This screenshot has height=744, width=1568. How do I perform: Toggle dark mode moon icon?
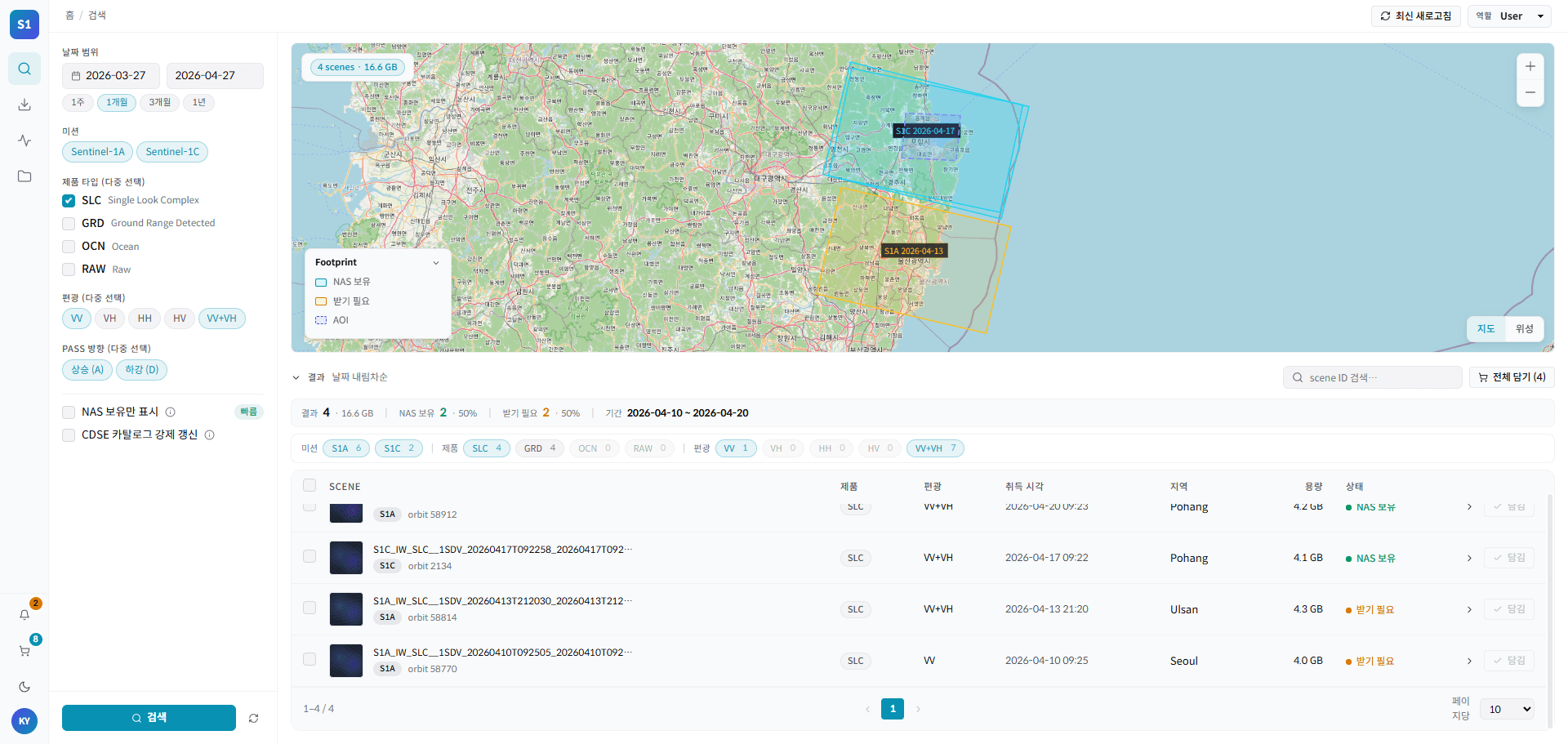(x=24, y=687)
